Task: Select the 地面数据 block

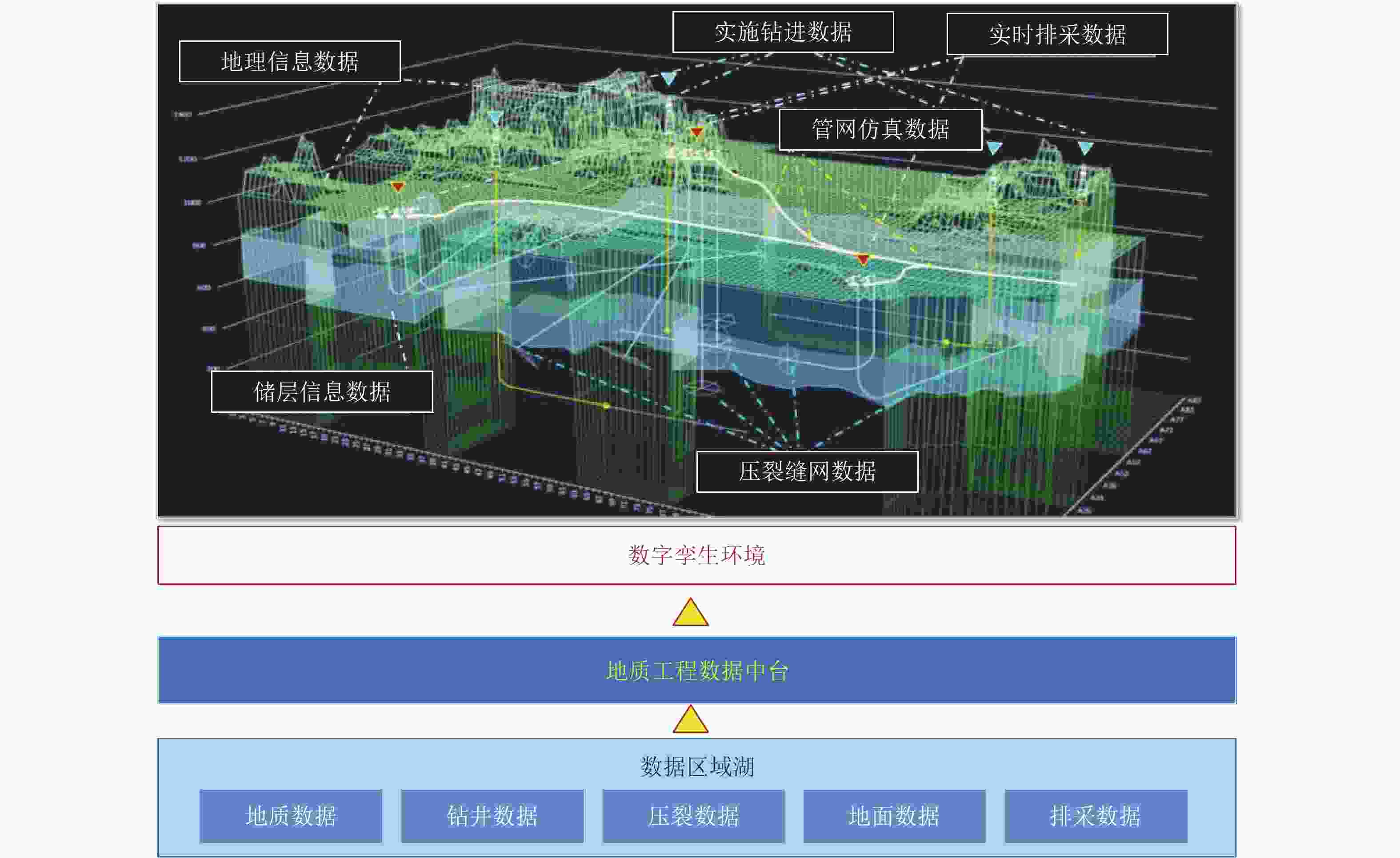Action: tap(894, 816)
